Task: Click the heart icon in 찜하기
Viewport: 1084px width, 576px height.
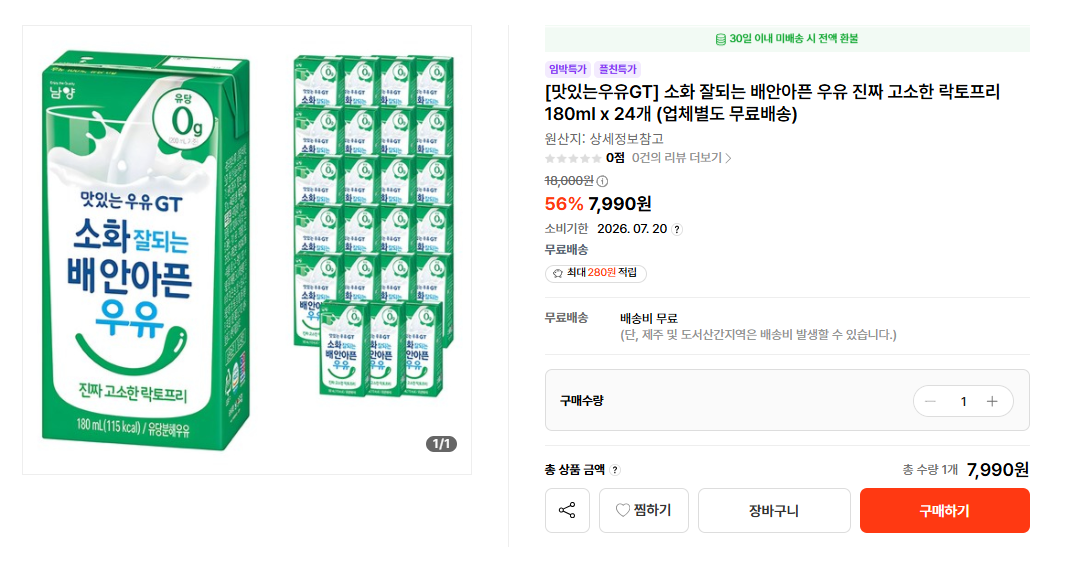Action: coord(622,510)
